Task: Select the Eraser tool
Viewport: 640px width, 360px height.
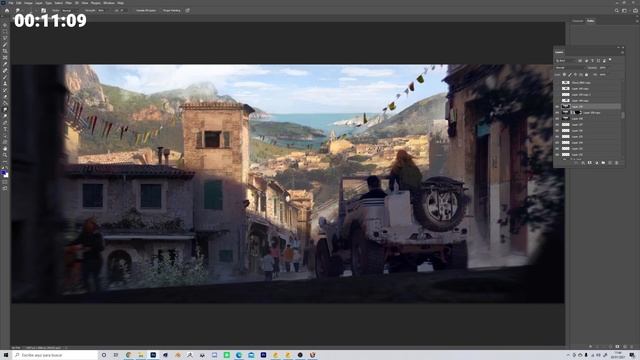Action: (x=5, y=97)
